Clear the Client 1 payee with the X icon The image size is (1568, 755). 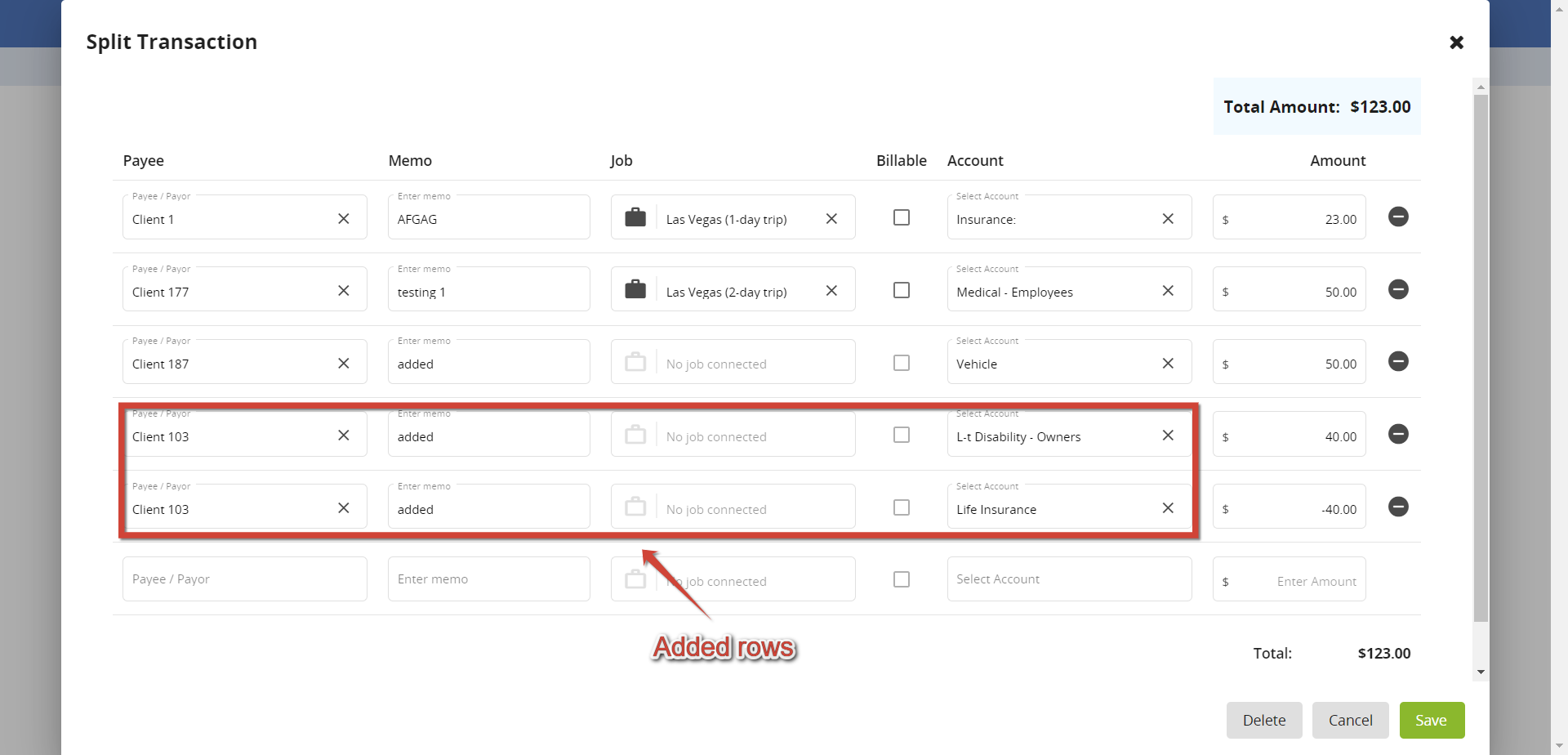pyautogui.click(x=343, y=217)
